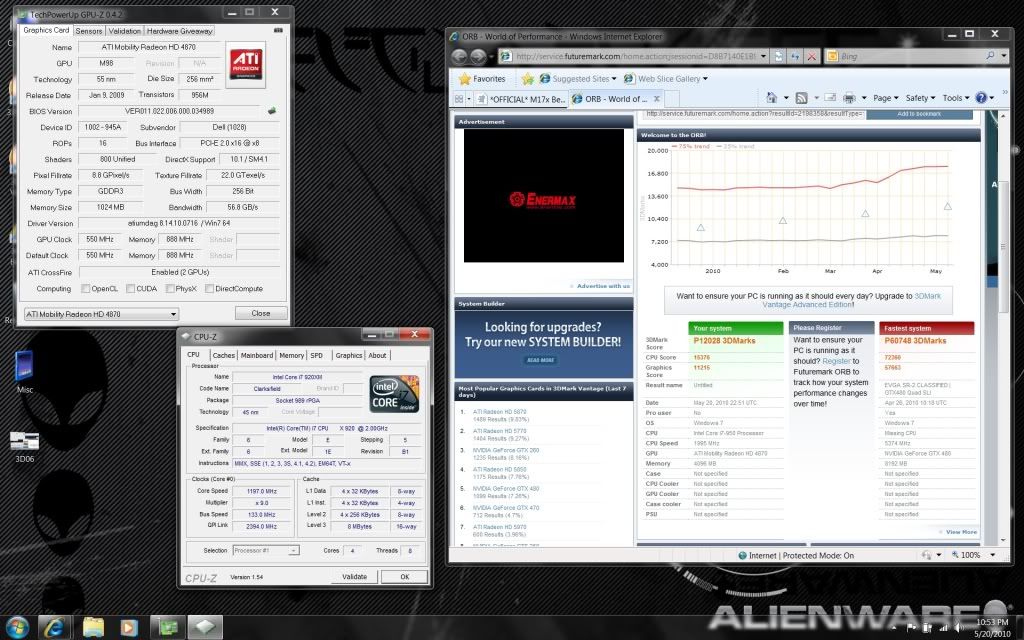This screenshot has height=640, width=1024.
Task: Open the GPU selection dropdown in GPU-Z
Action: pos(101,314)
